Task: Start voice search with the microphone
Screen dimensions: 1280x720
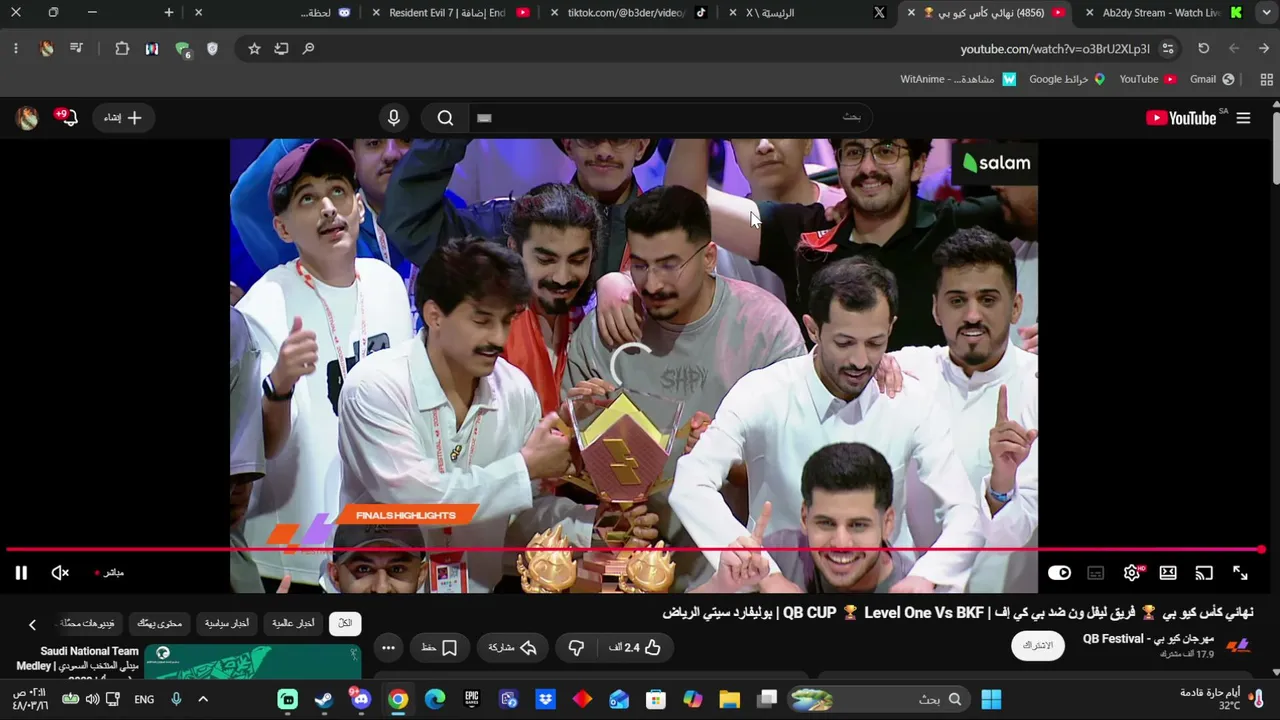Action: point(394,118)
